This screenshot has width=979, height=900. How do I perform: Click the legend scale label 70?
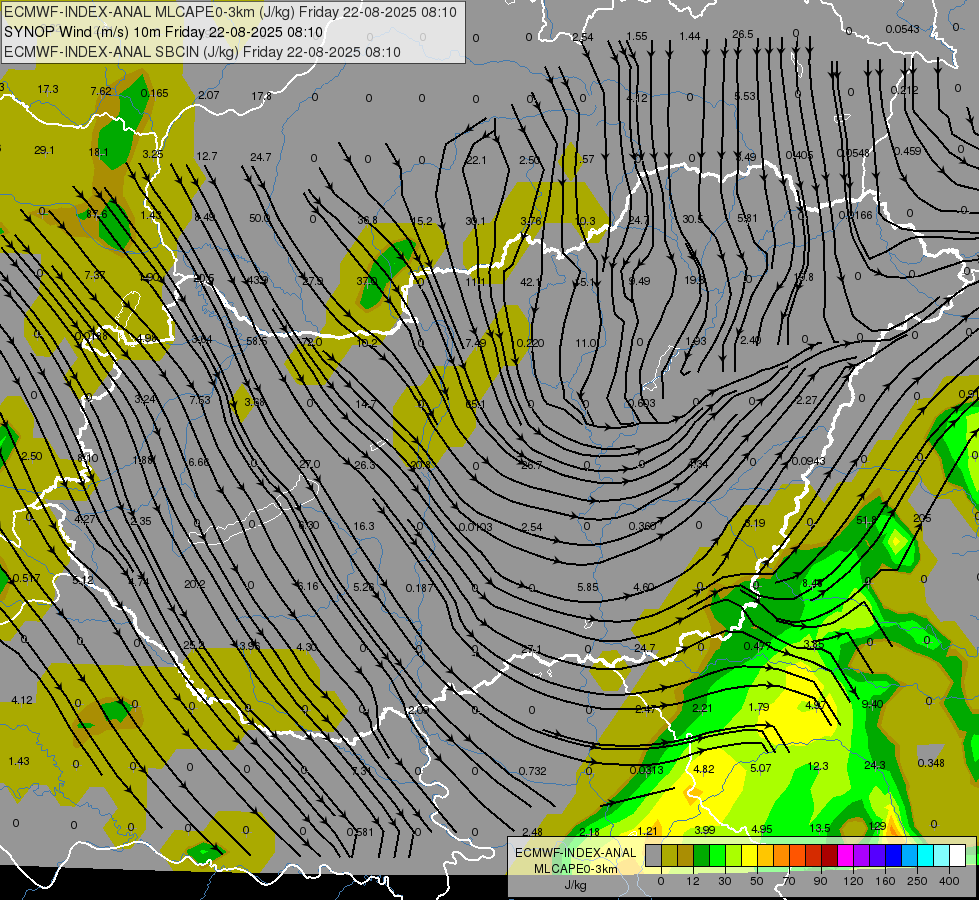pyautogui.click(x=789, y=881)
